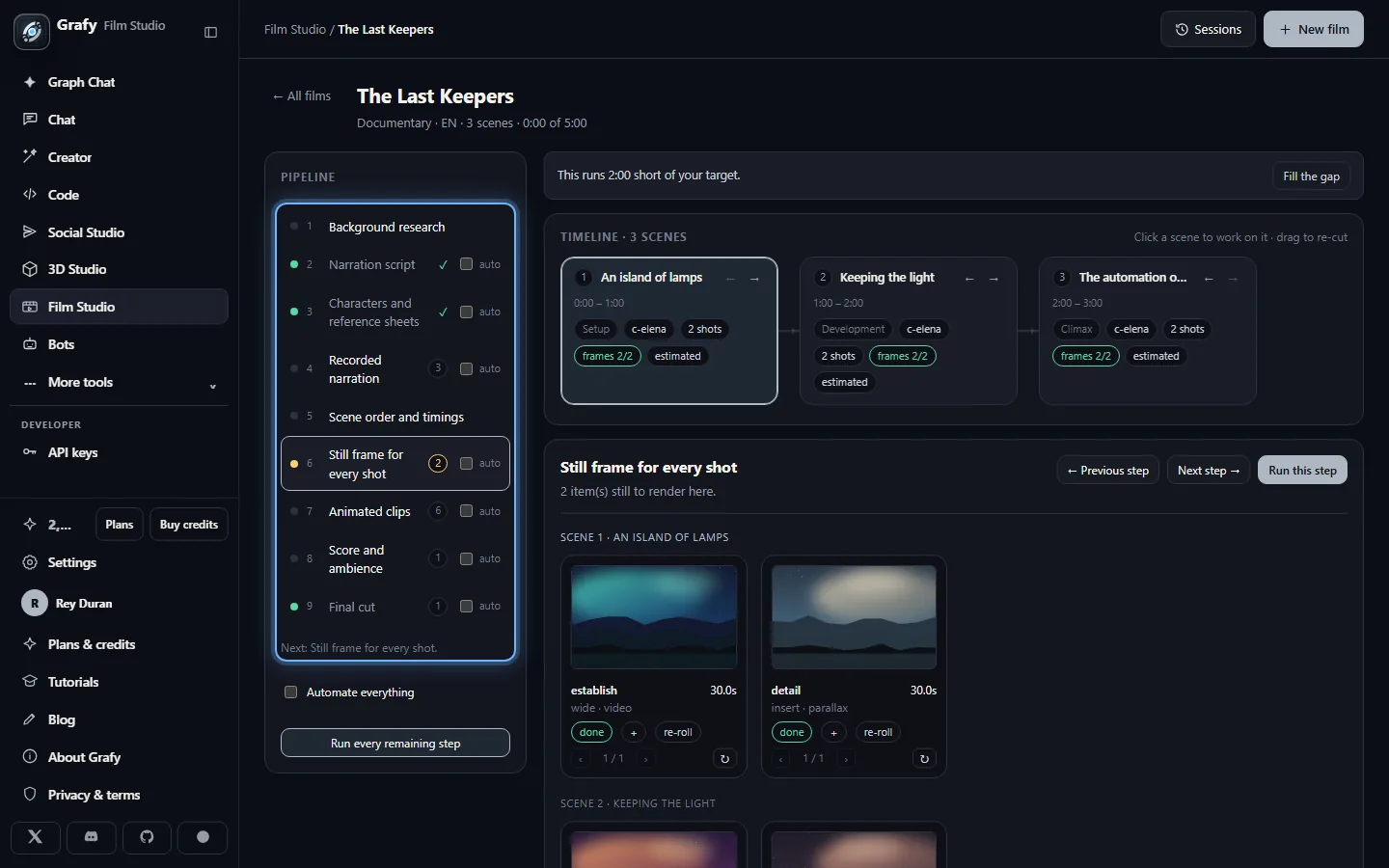Collapse the sidebar with the panel icon
1389x868 pixels.
point(211,32)
